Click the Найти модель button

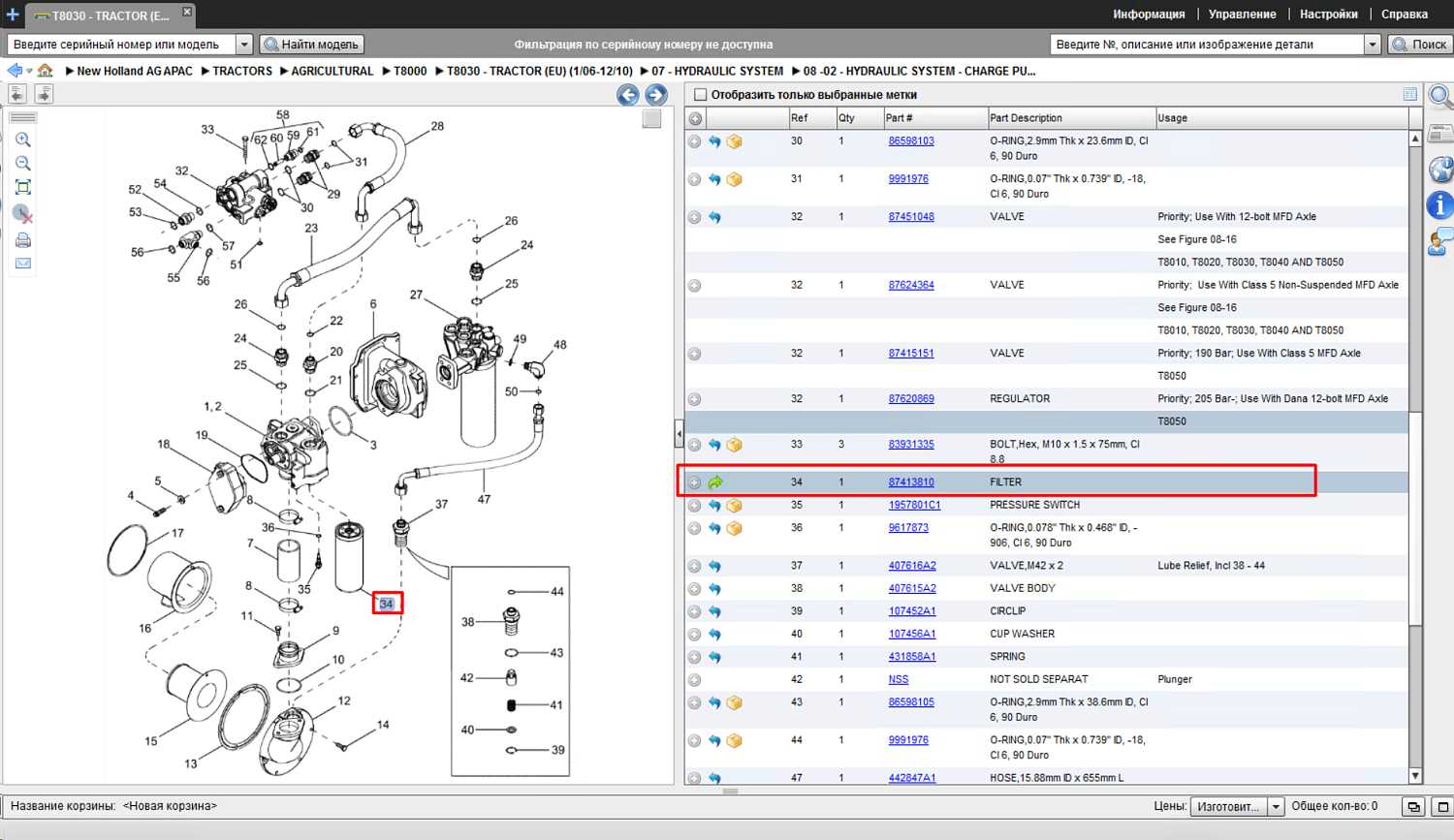[x=312, y=45]
